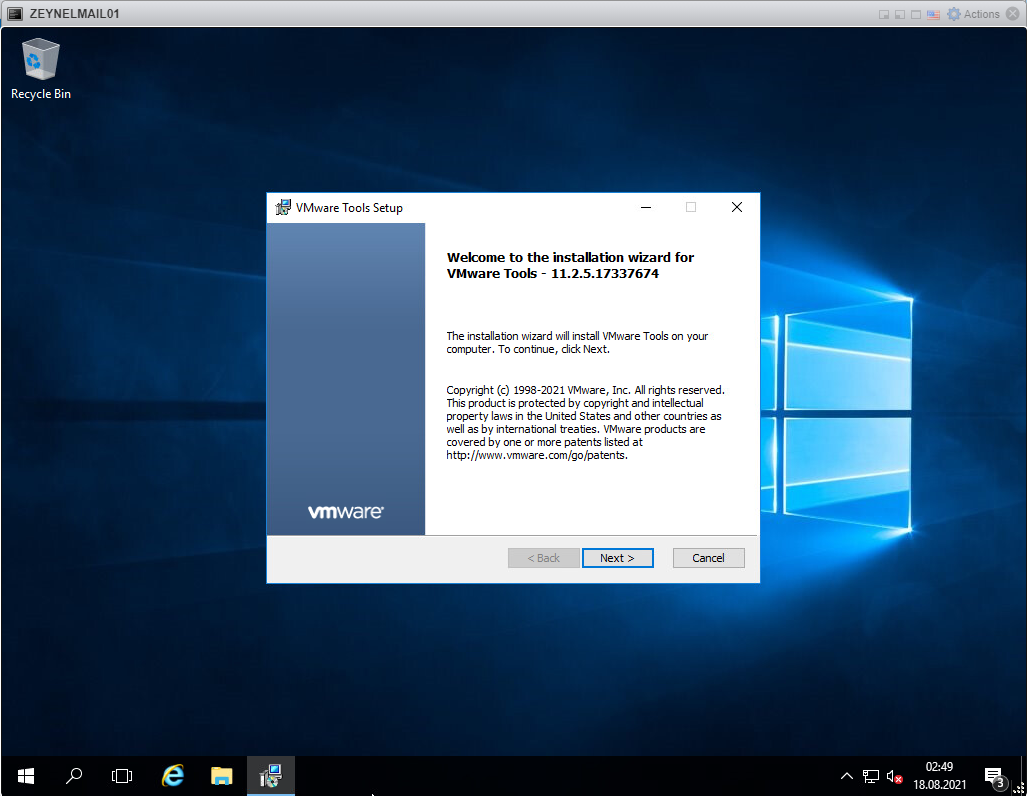The width and height of the screenshot is (1027, 796).
Task: Click the ZEYNELMAIL01 console icon
Action: pos(15,14)
